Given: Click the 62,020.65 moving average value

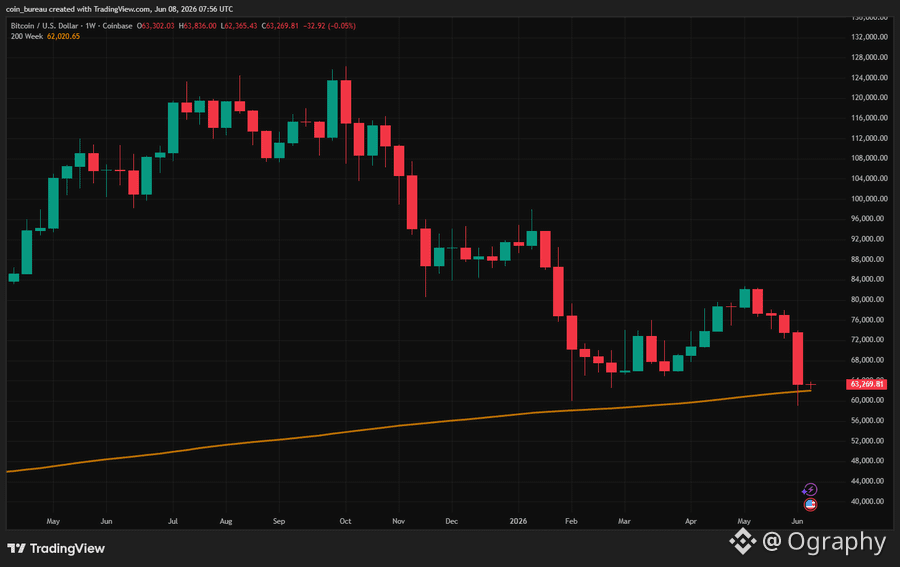Looking at the screenshot, I should click(x=63, y=36).
